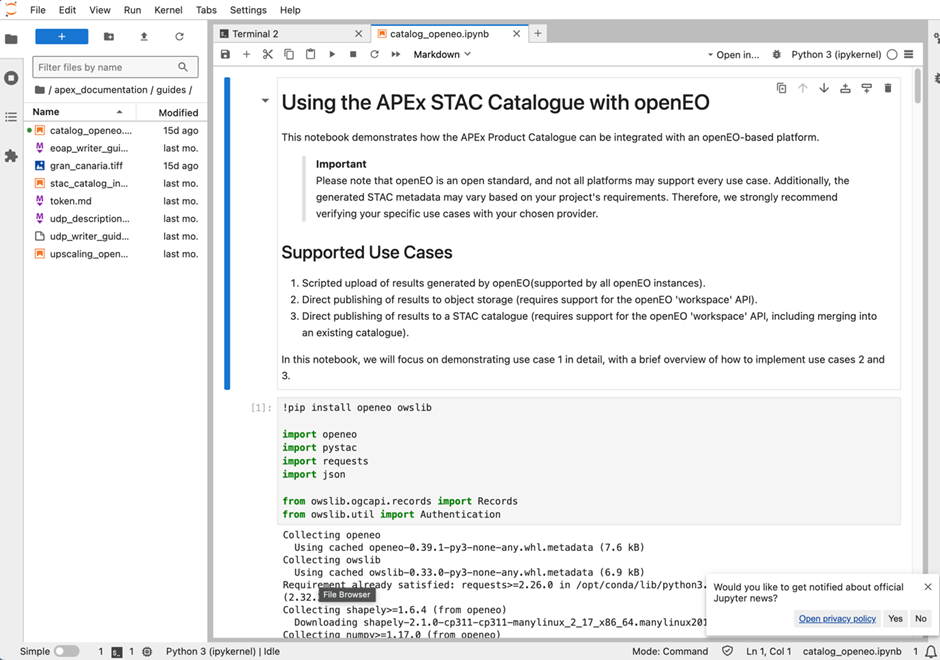
Task: Show the Table of Contents sidebar
Action: coord(11,117)
